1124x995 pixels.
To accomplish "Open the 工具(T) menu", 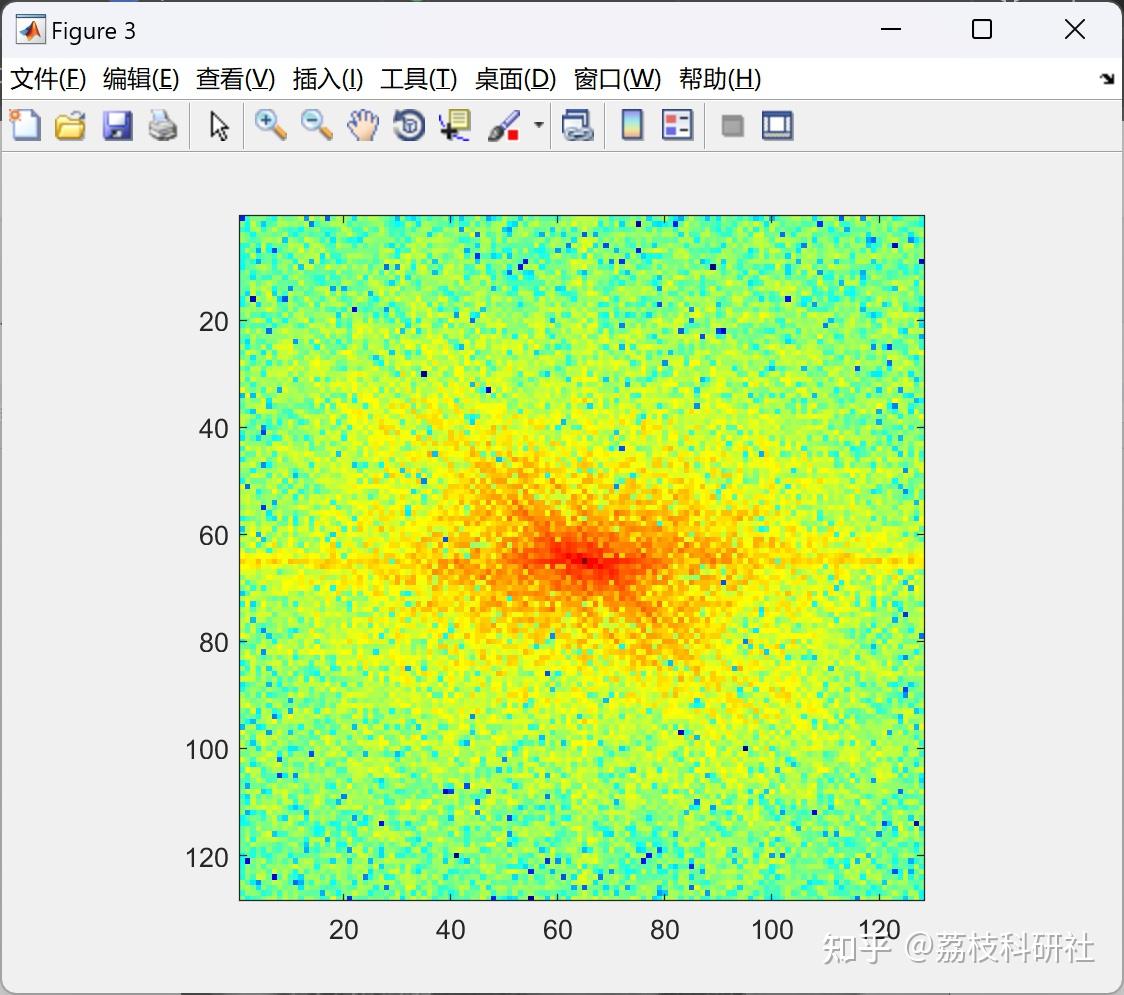I will point(418,79).
